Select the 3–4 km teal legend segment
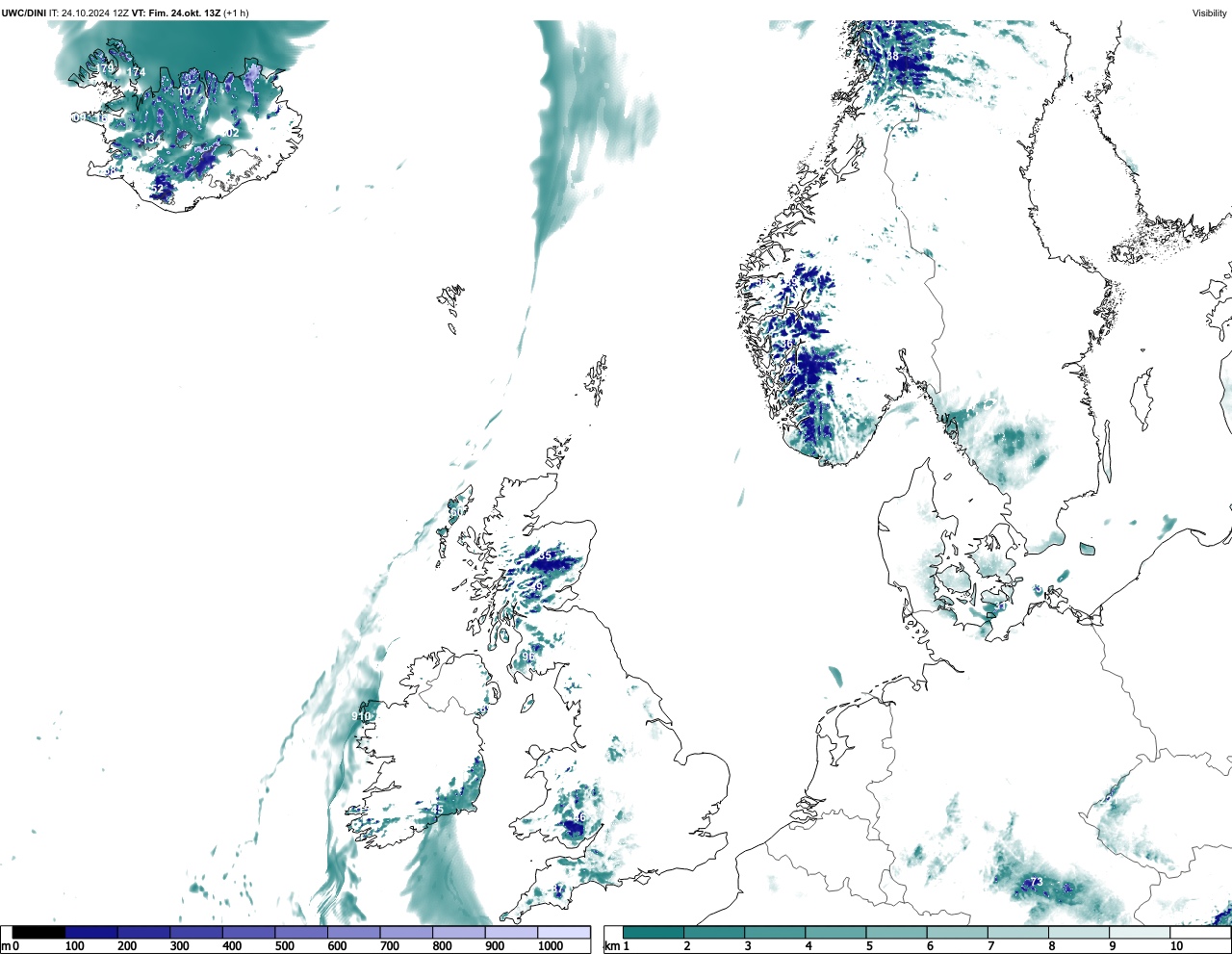 [775, 933]
